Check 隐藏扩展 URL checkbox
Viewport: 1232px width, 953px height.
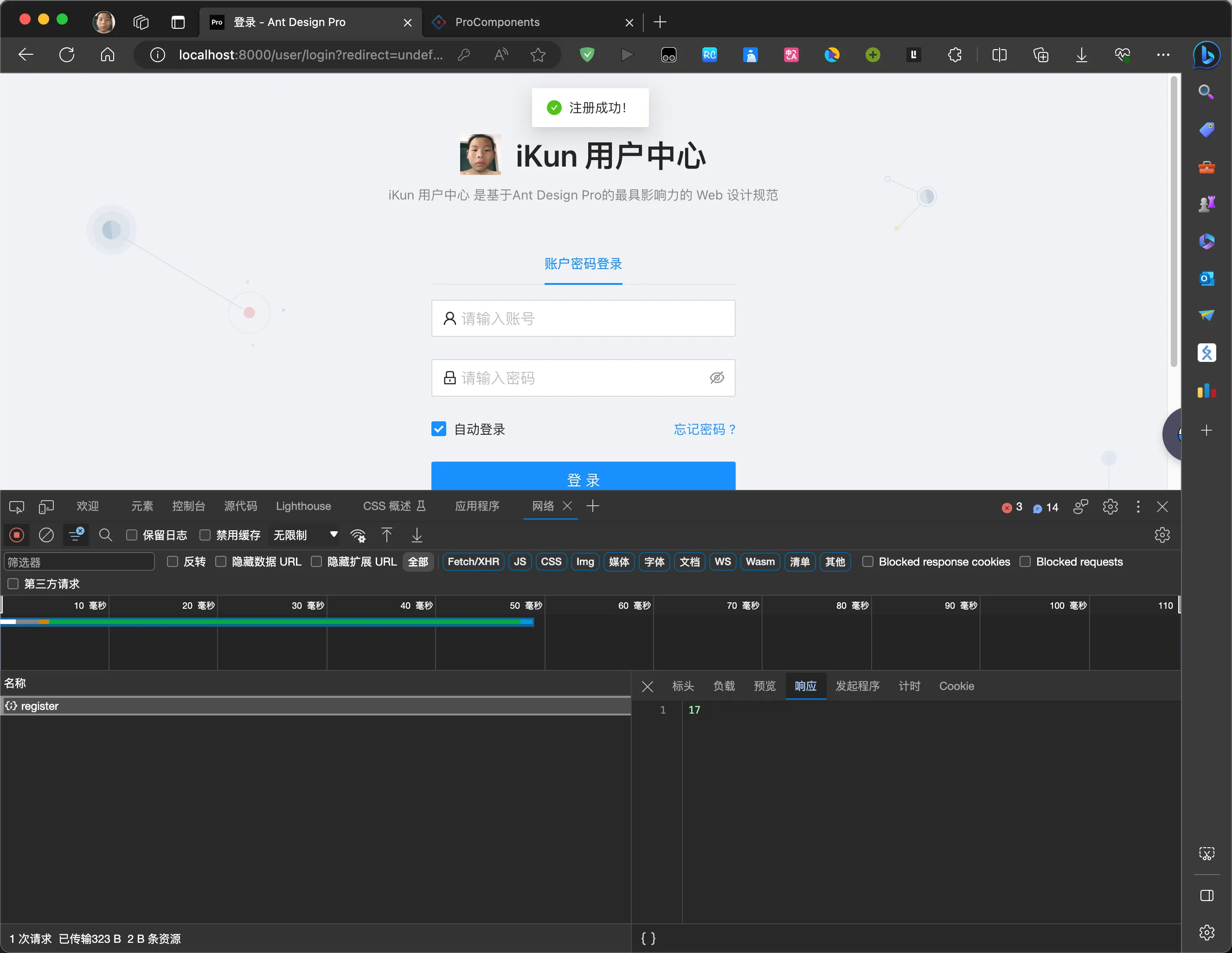pyautogui.click(x=316, y=561)
